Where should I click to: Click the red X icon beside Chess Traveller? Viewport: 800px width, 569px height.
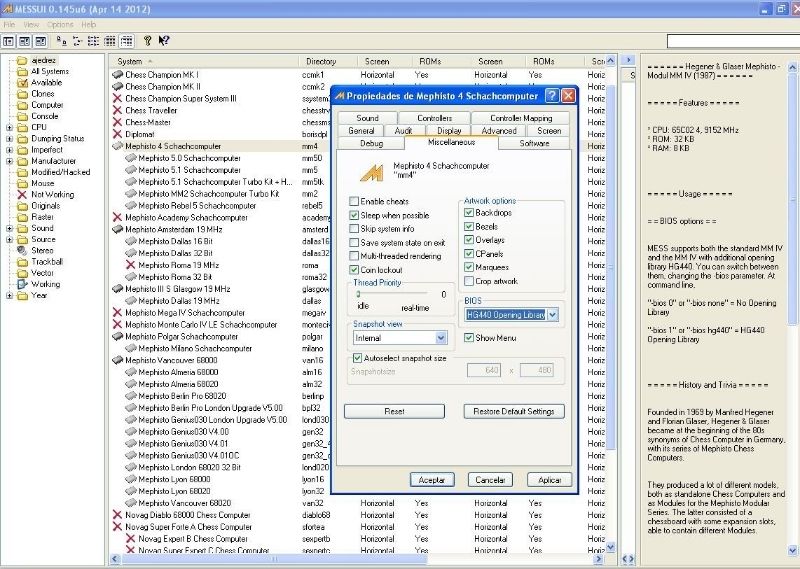(x=118, y=111)
